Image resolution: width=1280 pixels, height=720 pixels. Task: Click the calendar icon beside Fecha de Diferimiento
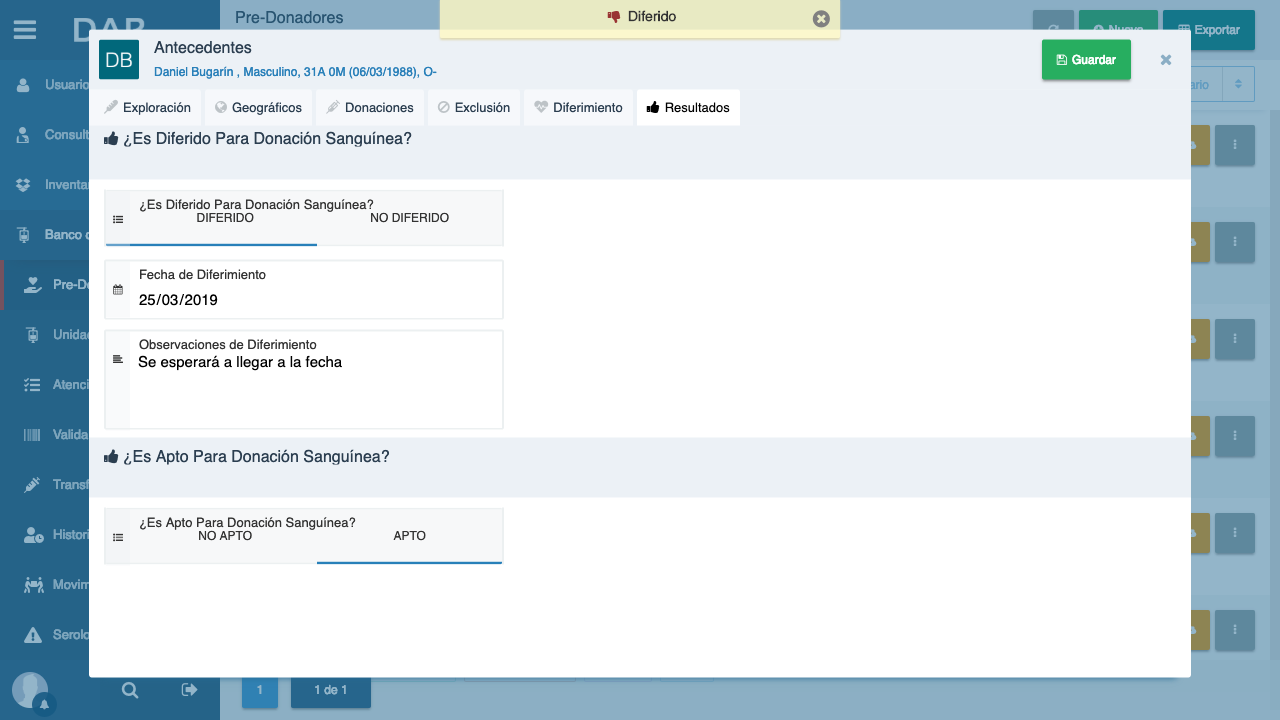coord(118,290)
